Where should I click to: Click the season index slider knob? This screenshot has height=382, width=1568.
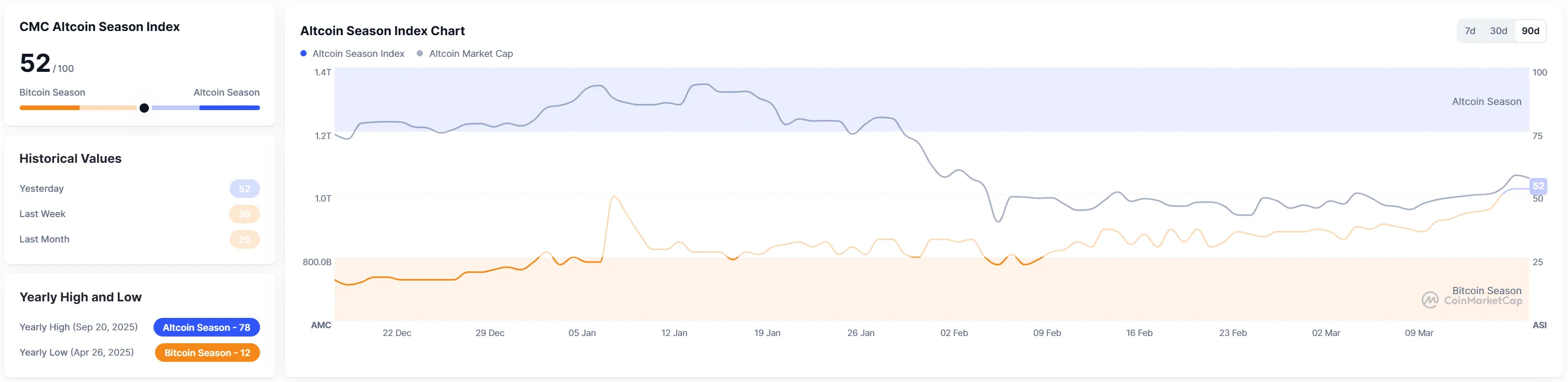[x=144, y=108]
